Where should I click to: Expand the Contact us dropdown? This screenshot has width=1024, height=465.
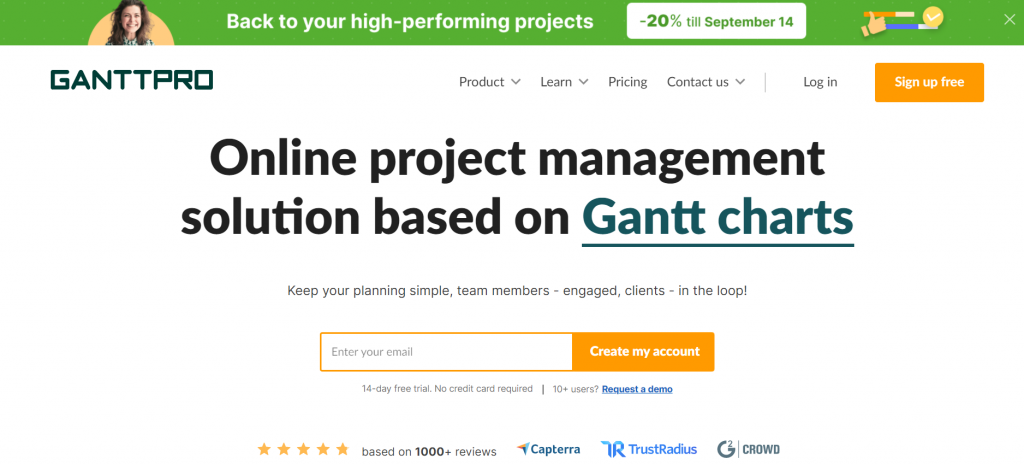[x=706, y=82]
